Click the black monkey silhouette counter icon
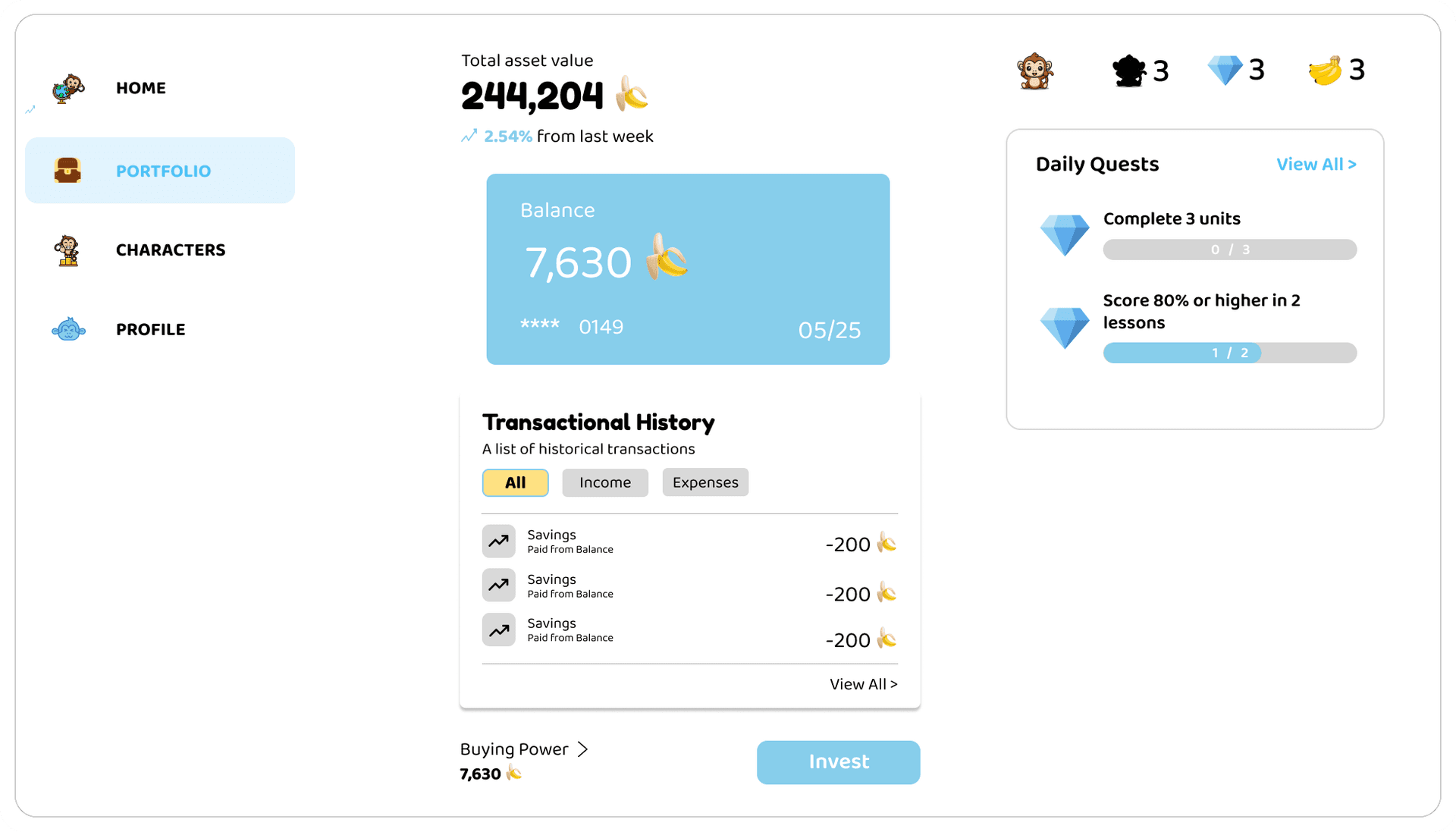Screen dimensions: 1456x832 [x=1128, y=71]
